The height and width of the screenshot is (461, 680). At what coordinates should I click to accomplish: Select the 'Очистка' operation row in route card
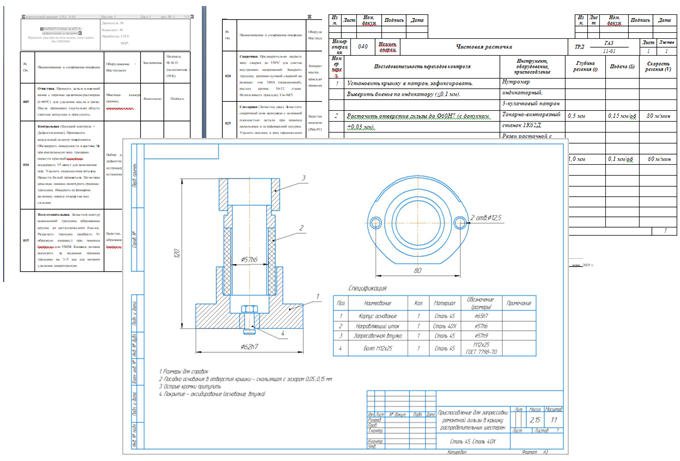click(105, 102)
